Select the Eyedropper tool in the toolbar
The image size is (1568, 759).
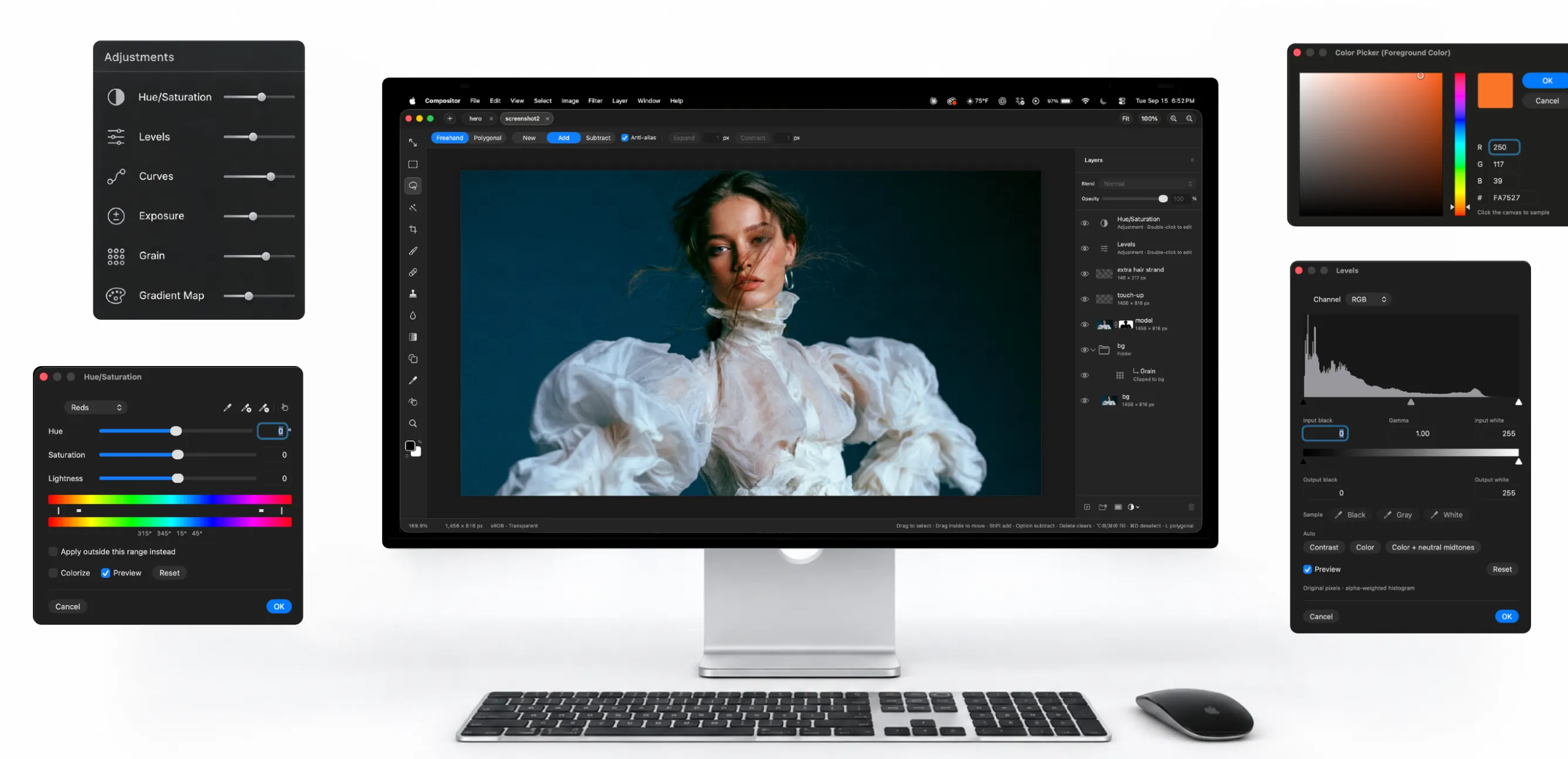[x=413, y=380]
